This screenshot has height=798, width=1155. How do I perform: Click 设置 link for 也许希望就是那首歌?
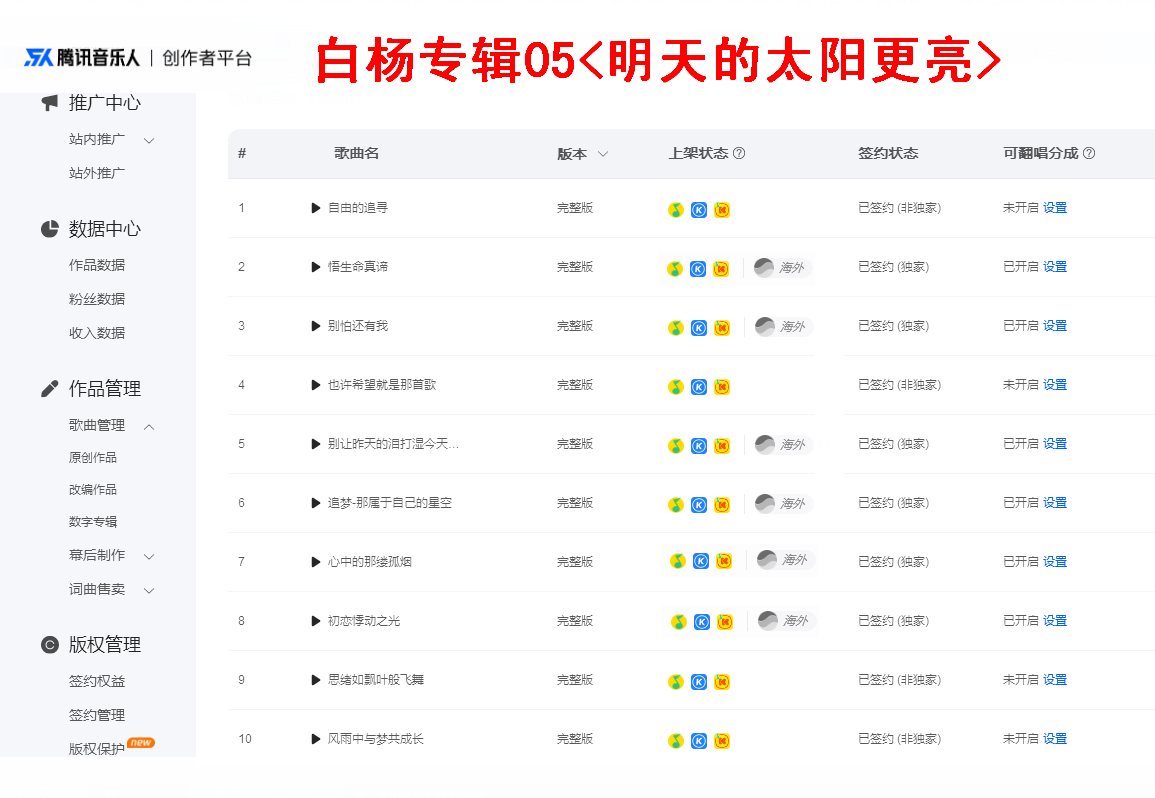(x=1055, y=385)
